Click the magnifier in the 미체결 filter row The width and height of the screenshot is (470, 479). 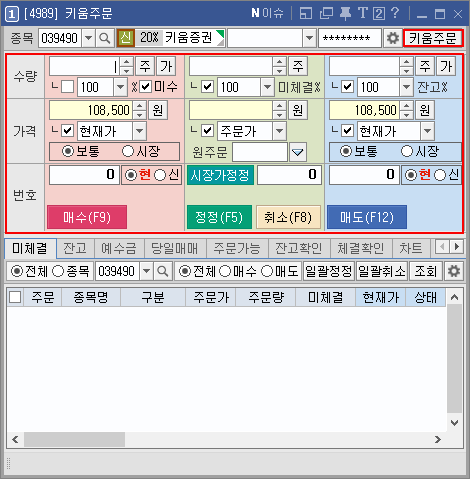(x=163, y=271)
